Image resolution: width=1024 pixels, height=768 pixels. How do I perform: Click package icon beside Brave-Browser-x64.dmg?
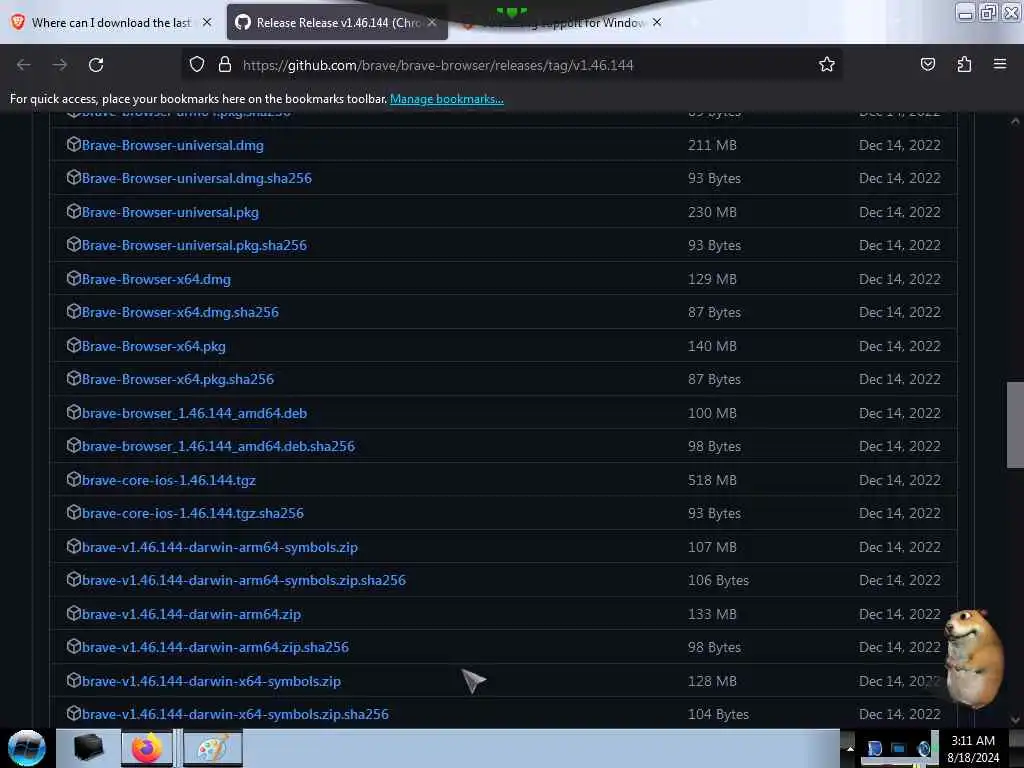click(x=74, y=278)
